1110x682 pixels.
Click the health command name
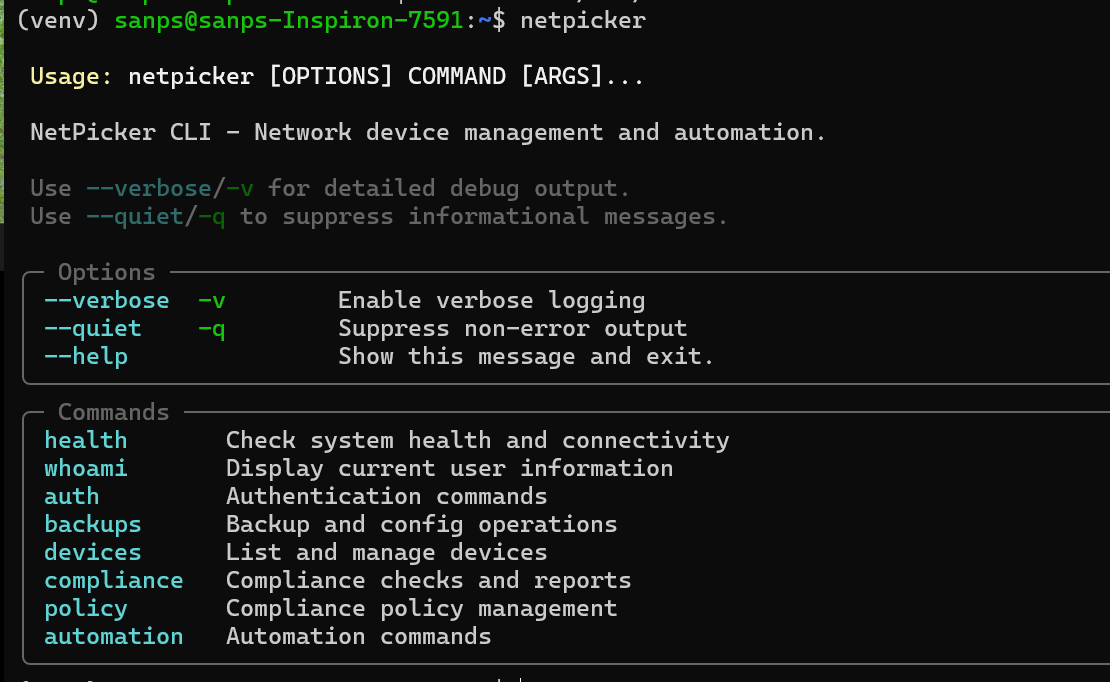[x=85, y=440]
